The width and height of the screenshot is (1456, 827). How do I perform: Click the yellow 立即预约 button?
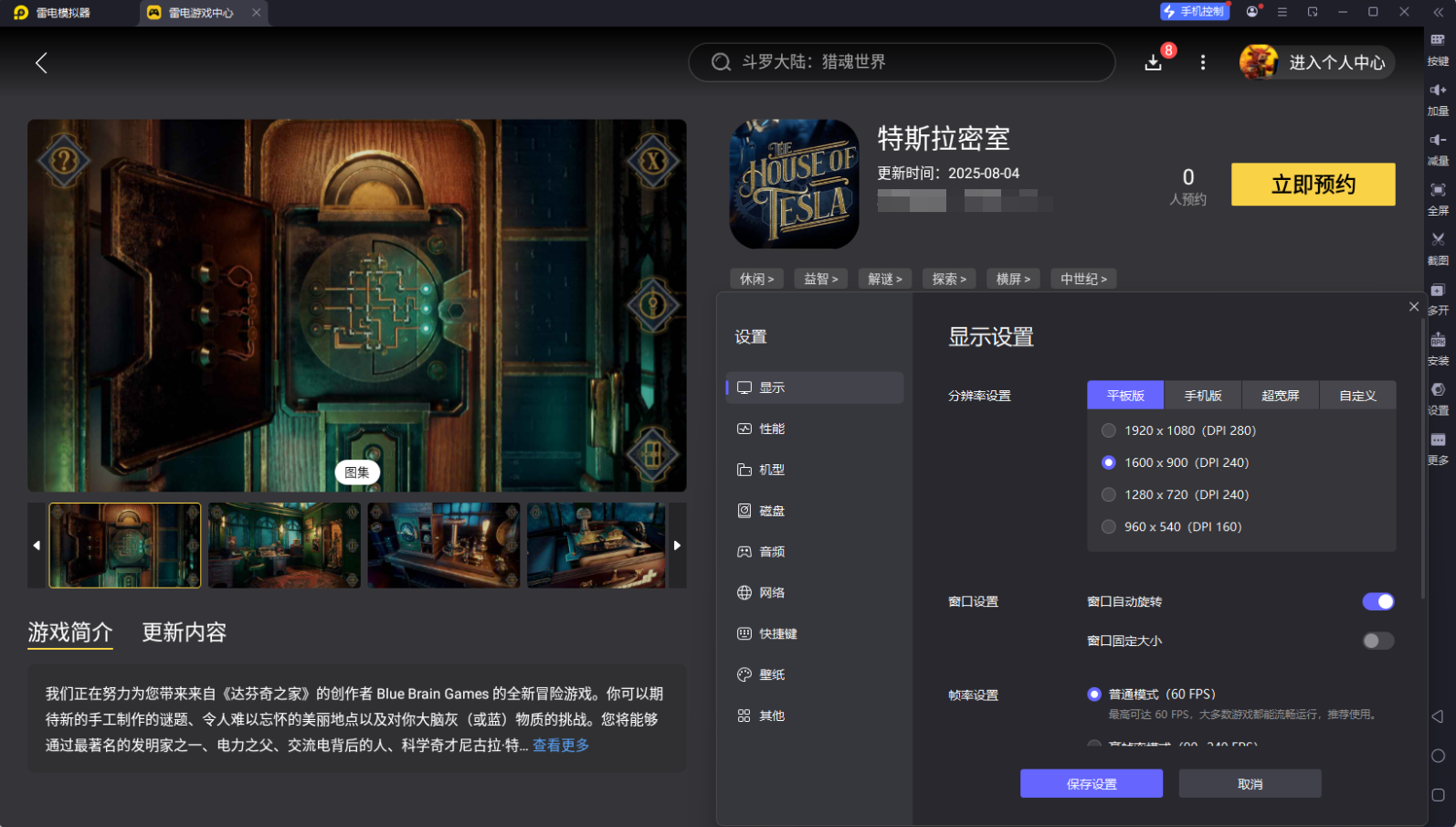1313,185
